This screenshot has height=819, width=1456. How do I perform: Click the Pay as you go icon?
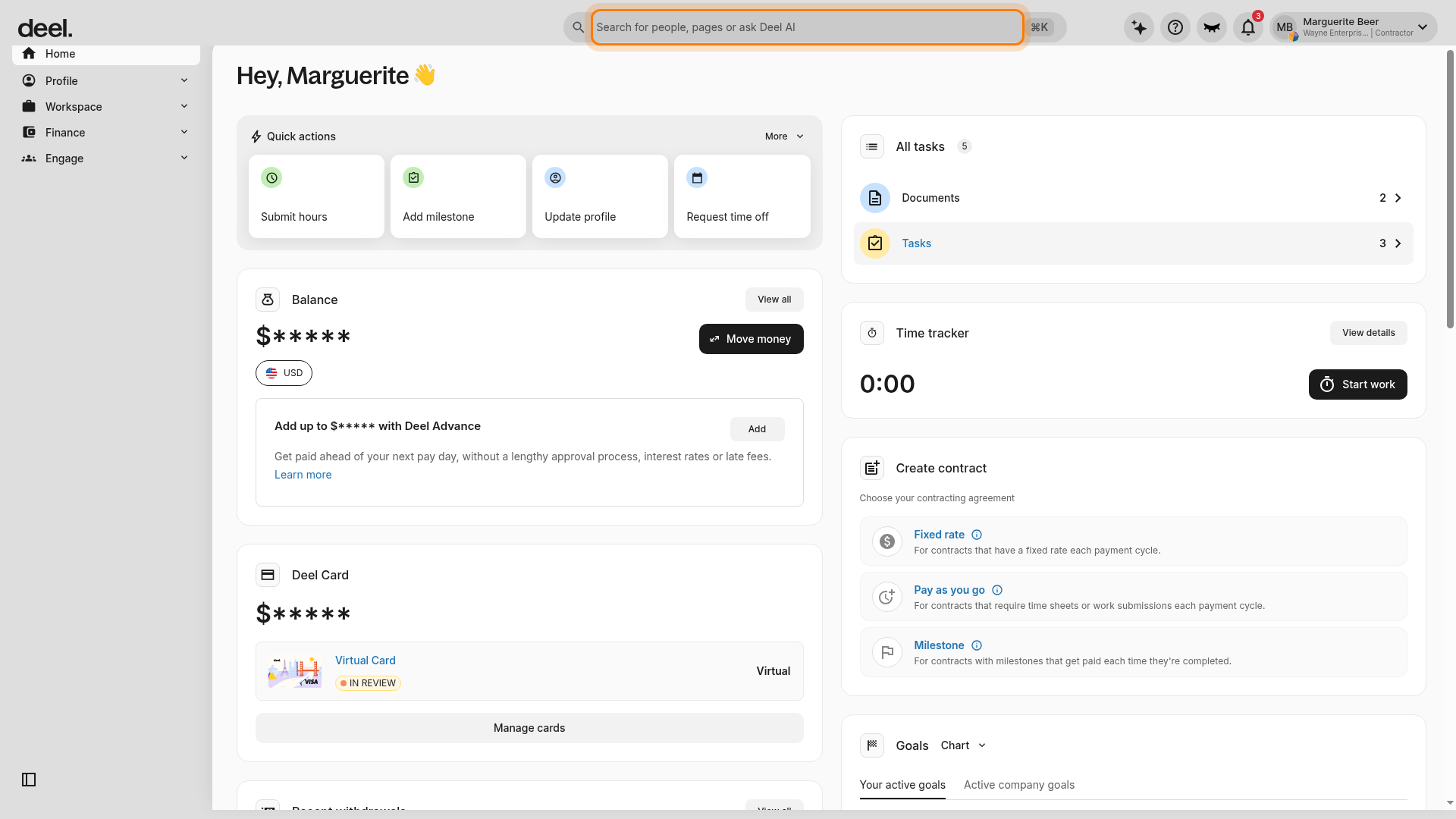click(x=887, y=597)
